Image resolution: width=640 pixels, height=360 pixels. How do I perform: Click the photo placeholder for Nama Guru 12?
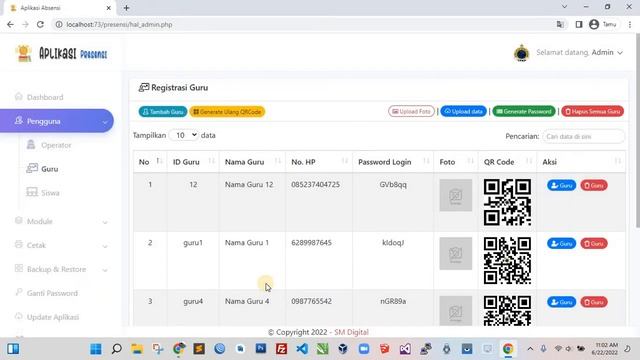click(456, 195)
